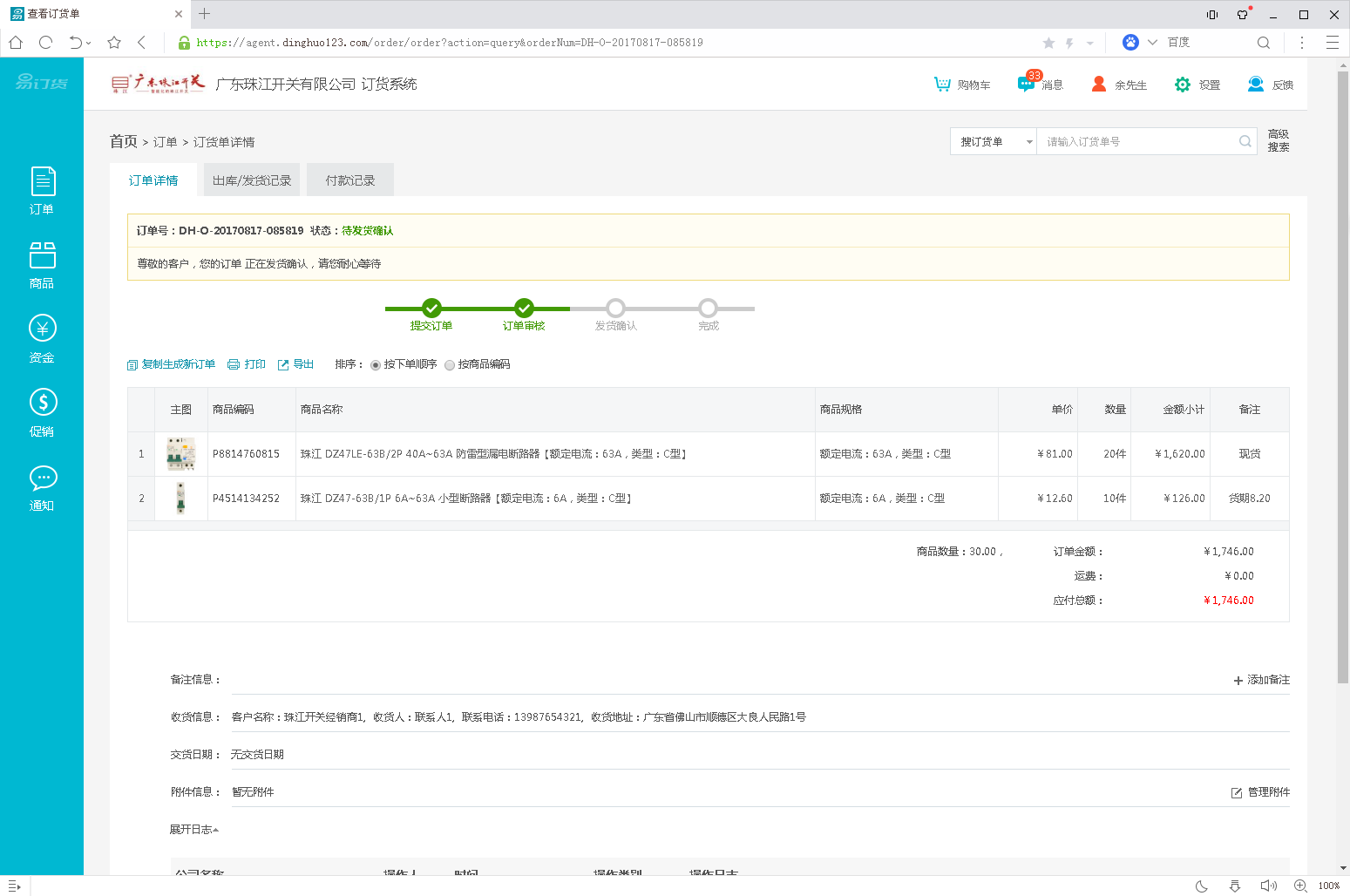Open 设置 settings gear
The width and height of the screenshot is (1350, 896).
pos(1197,85)
